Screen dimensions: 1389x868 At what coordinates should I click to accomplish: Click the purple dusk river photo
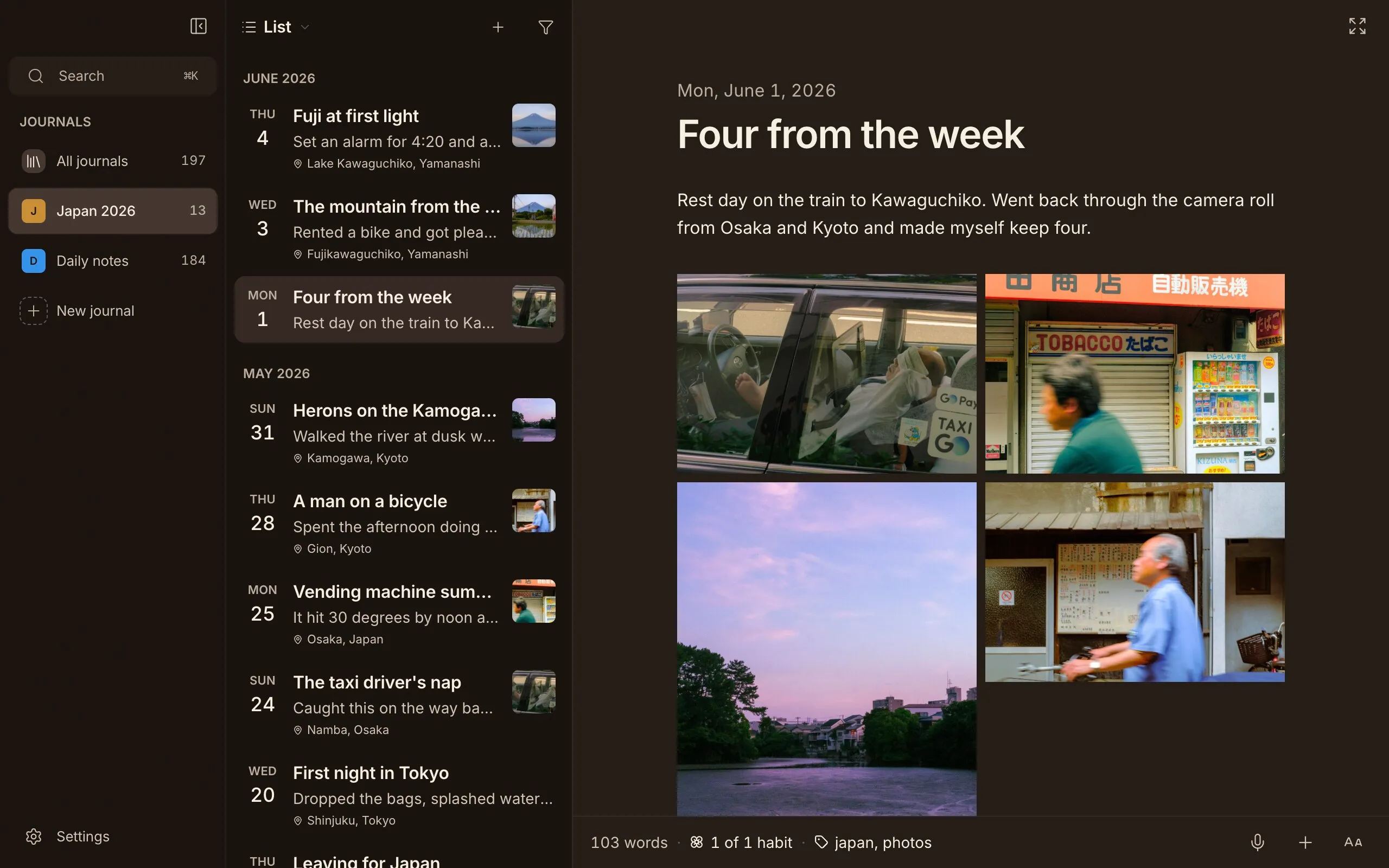point(826,649)
